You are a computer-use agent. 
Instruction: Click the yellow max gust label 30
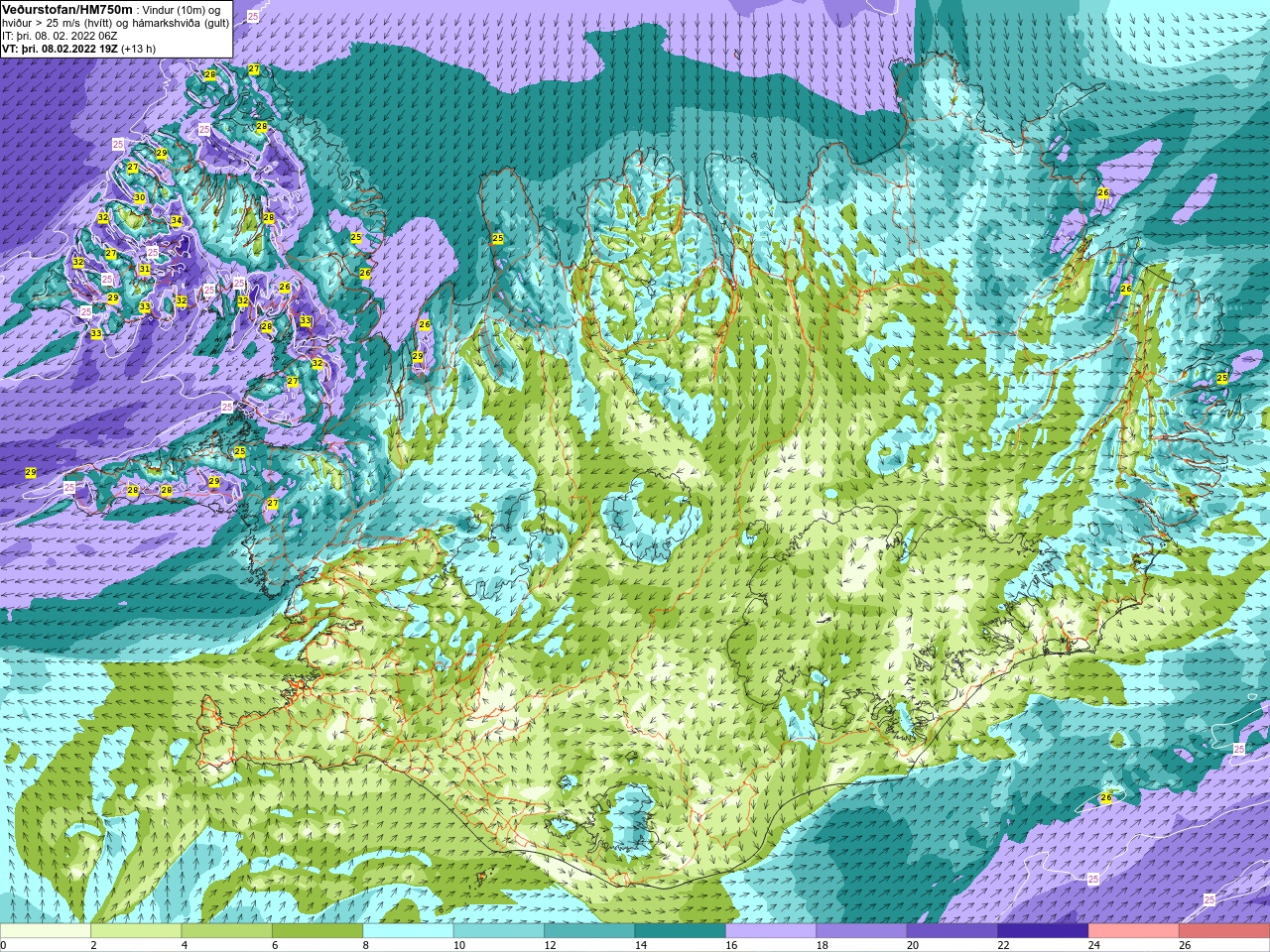140,198
